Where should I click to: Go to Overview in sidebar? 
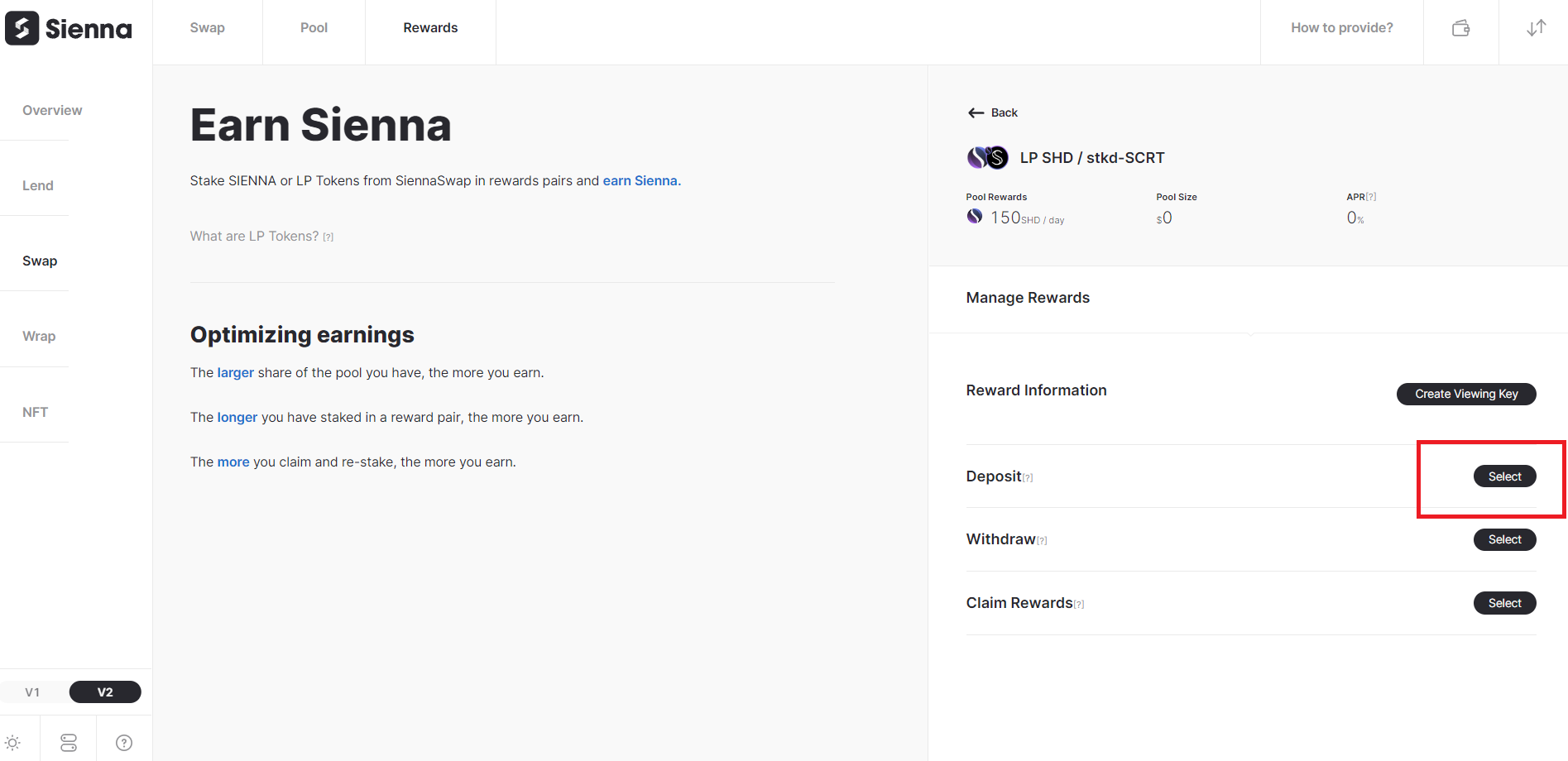coord(52,111)
